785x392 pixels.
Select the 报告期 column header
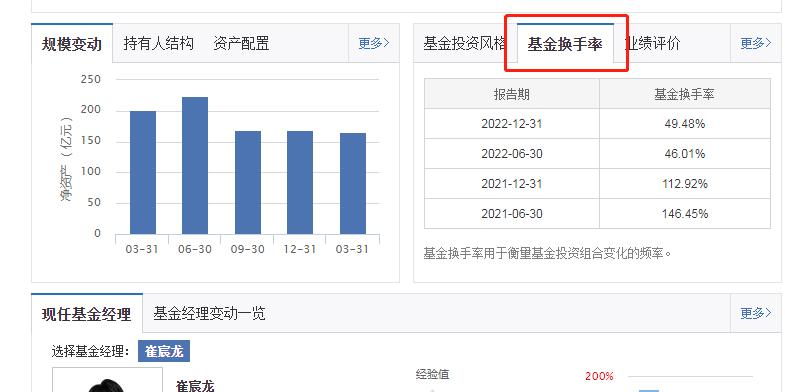[x=512, y=94]
